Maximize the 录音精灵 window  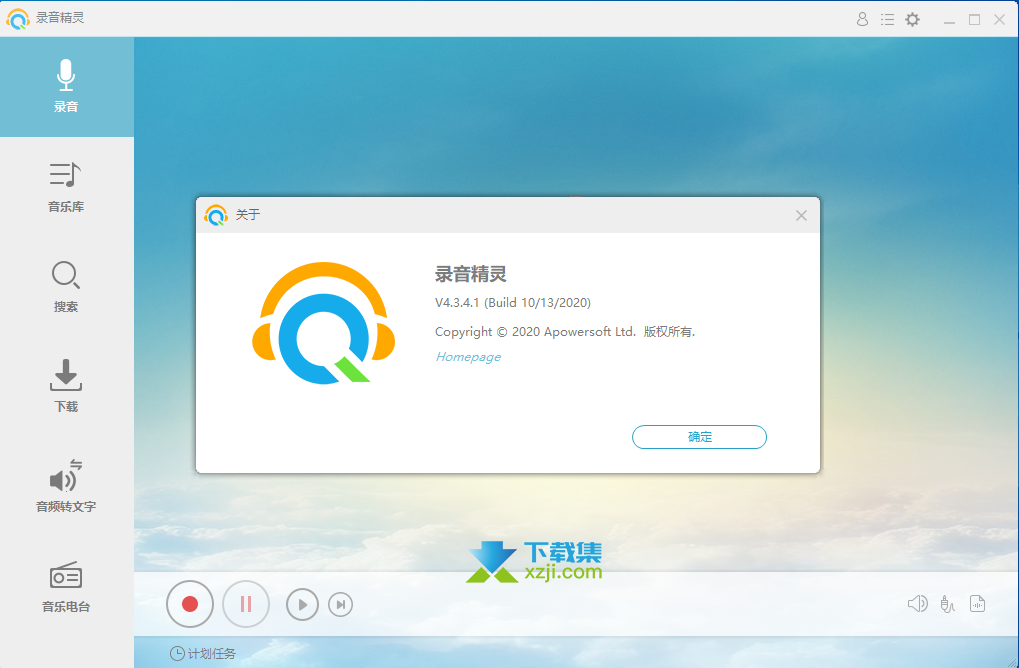(x=974, y=19)
